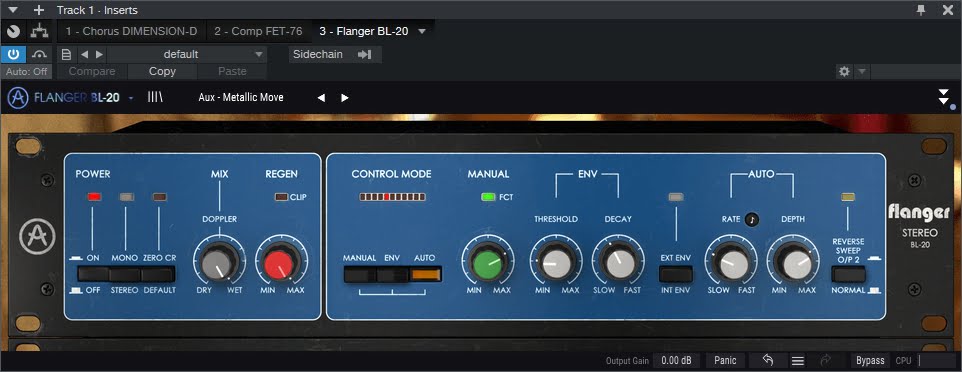Click the Arturia A logo on rack

pos(37,237)
